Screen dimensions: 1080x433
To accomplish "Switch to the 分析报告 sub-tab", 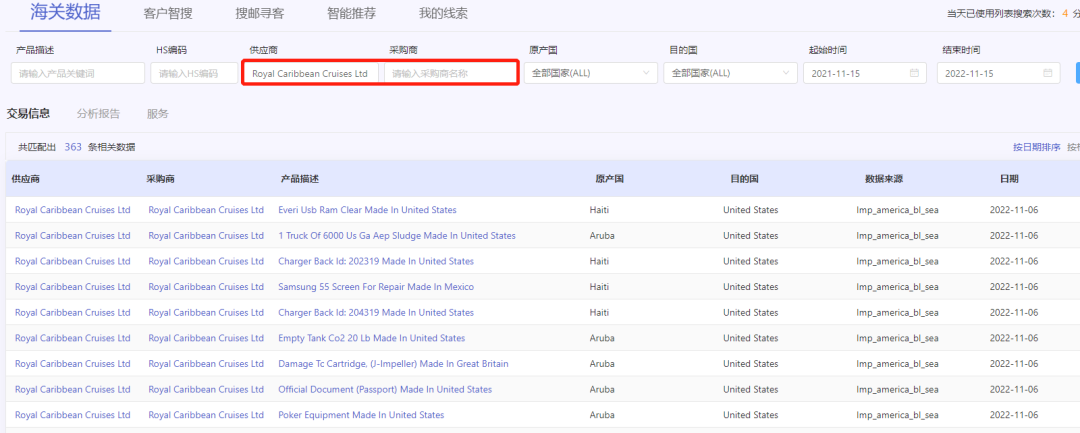I will tap(98, 114).
